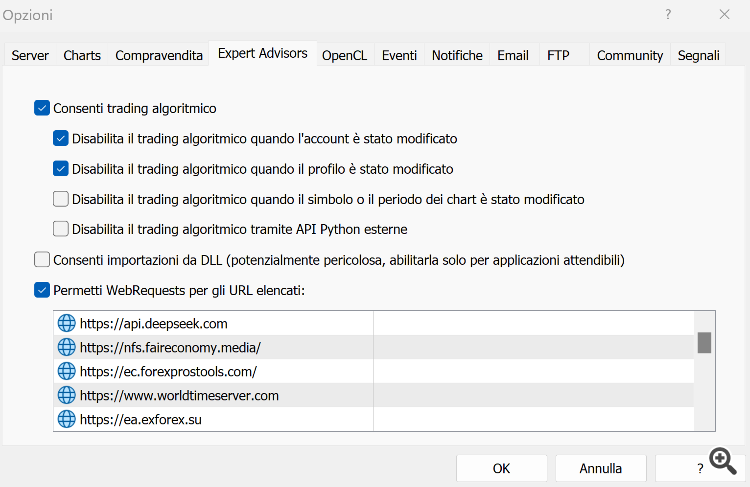The width and height of the screenshot is (750, 487).
Task: Click globe icon next to worldtimeserver.com
Action: [x=66, y=395]
